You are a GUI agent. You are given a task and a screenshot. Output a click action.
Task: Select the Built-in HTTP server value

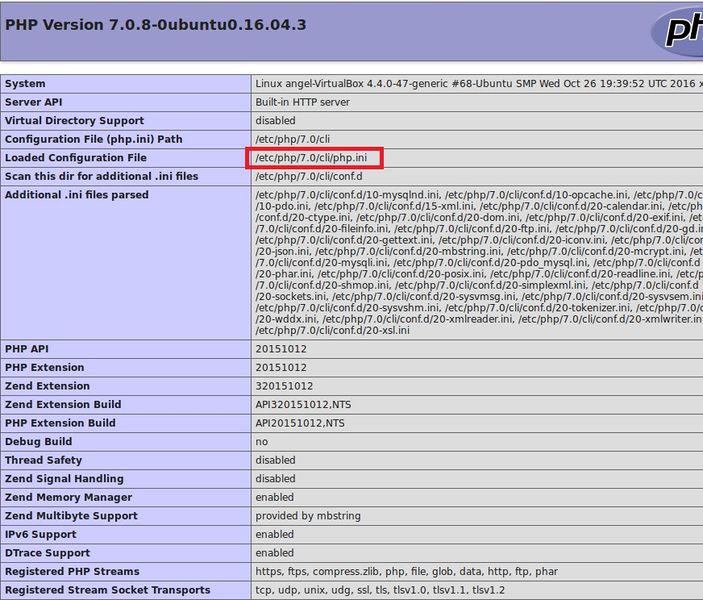coord(303,102)
